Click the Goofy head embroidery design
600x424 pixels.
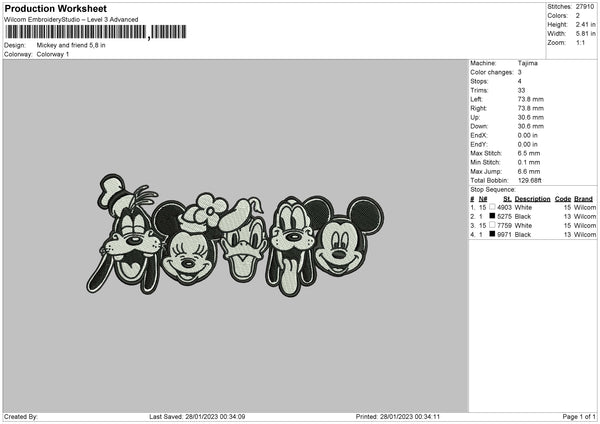pos(126,235)
